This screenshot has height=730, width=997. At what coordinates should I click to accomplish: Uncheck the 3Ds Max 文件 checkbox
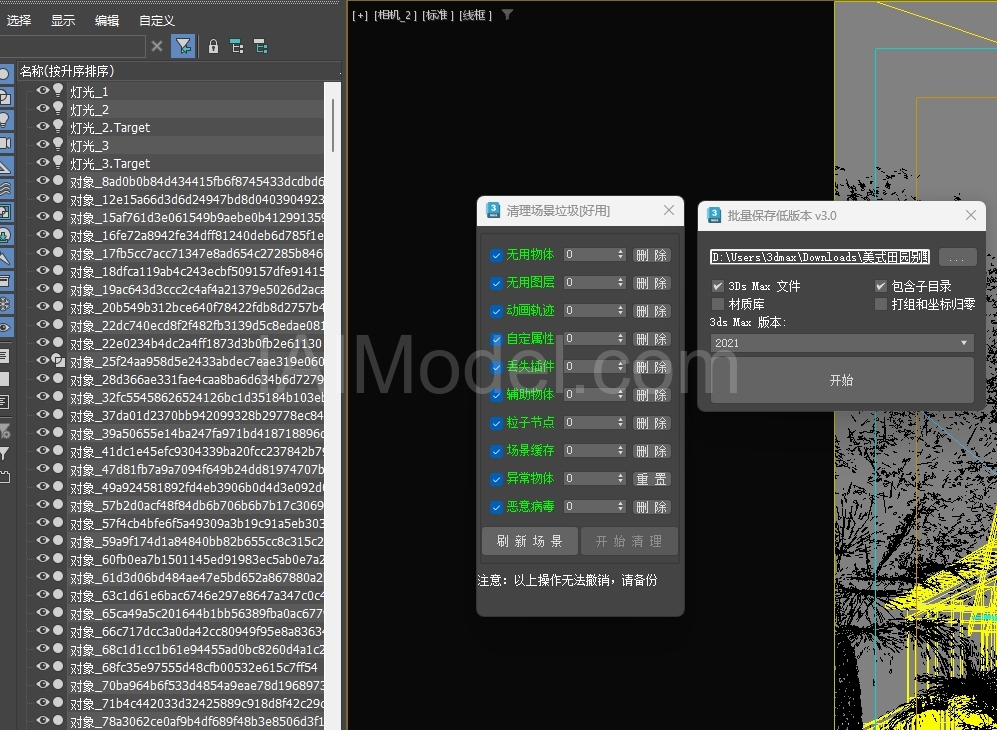tap(718, 286)
